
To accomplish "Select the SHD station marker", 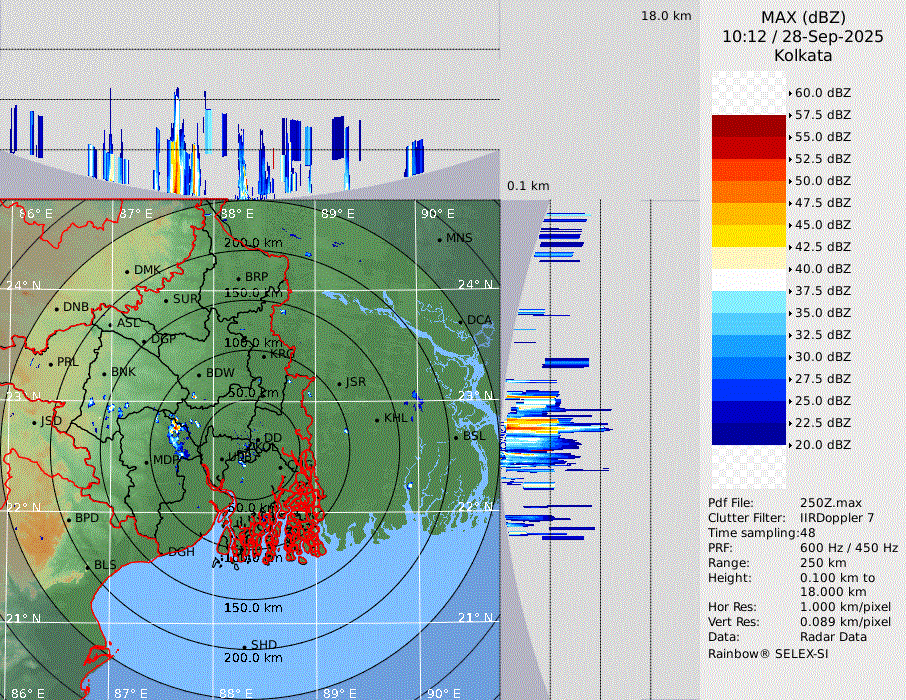I will click(245, 646).
